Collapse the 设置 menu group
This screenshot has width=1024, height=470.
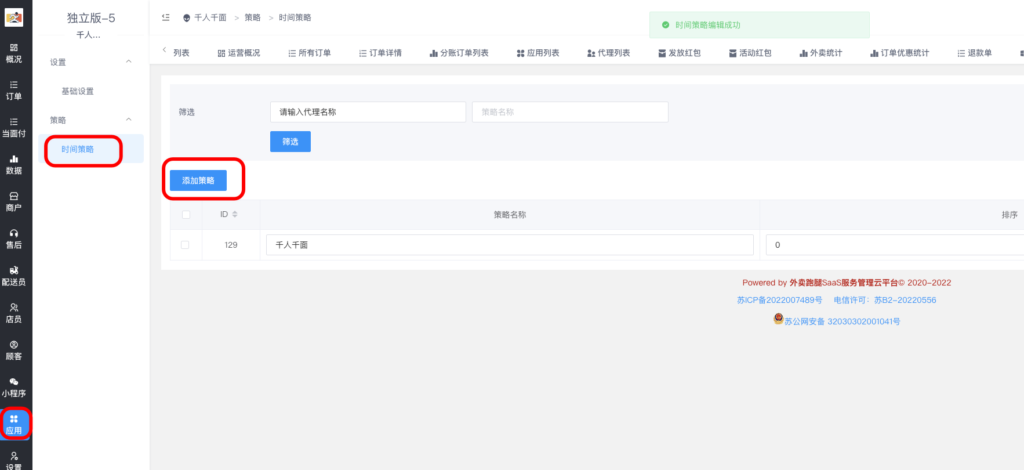click(x=129, y=62)
